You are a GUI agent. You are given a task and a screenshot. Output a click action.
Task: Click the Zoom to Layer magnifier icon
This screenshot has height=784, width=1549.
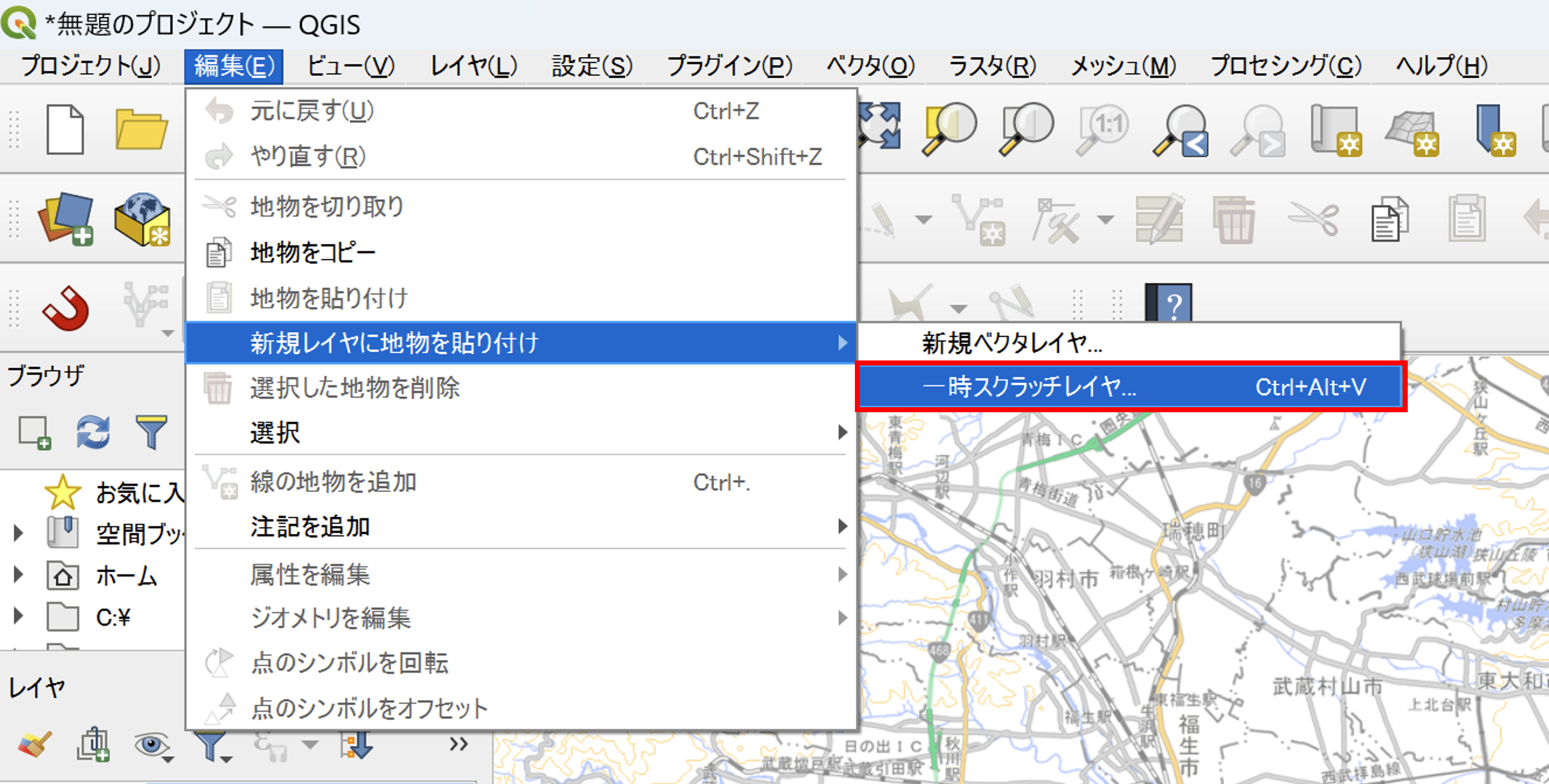[x=1026, y=128]
